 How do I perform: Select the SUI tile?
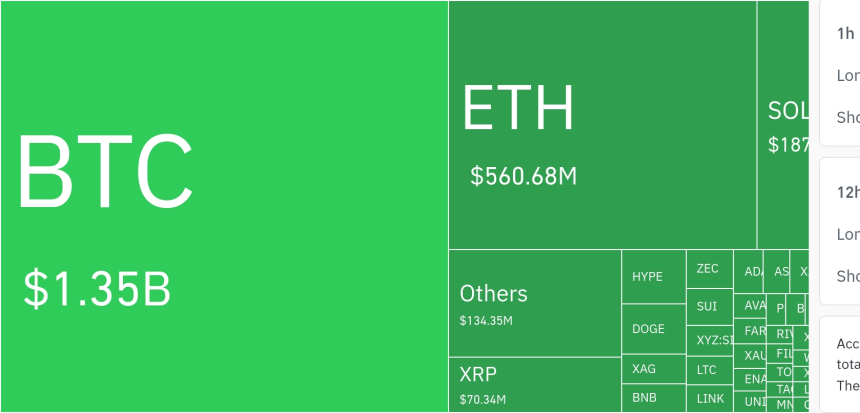coord(709,307)
